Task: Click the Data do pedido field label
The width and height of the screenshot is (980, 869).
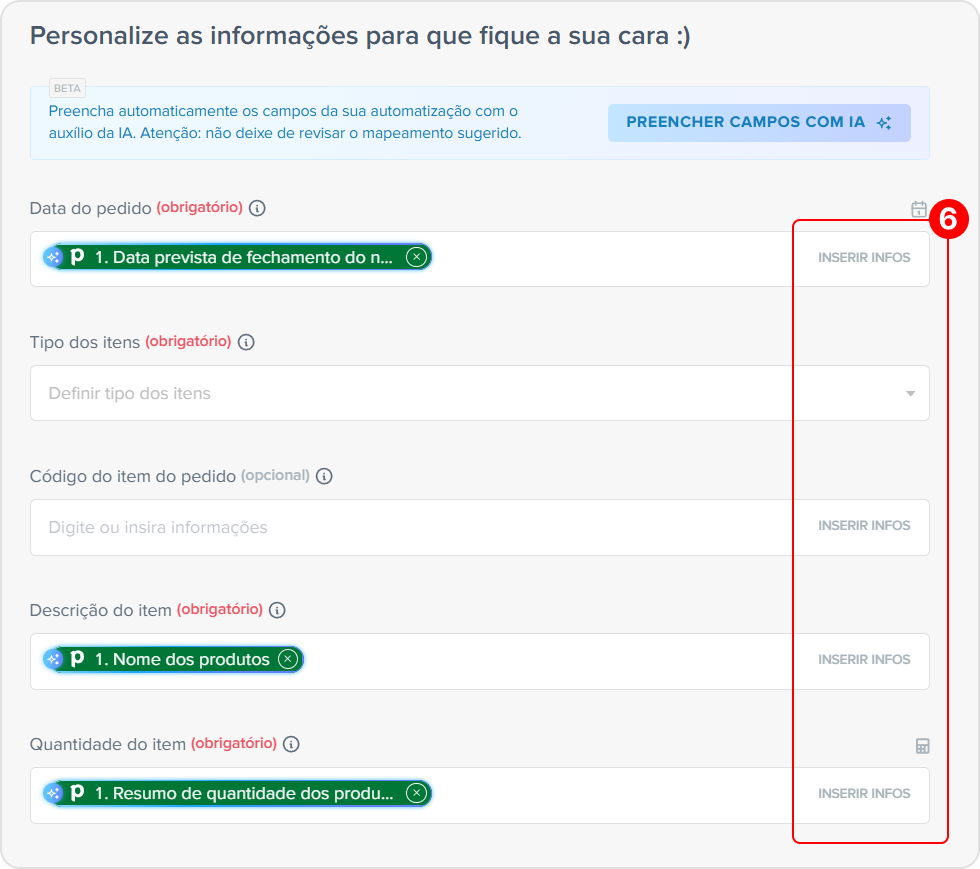Action: coord(91,208)
